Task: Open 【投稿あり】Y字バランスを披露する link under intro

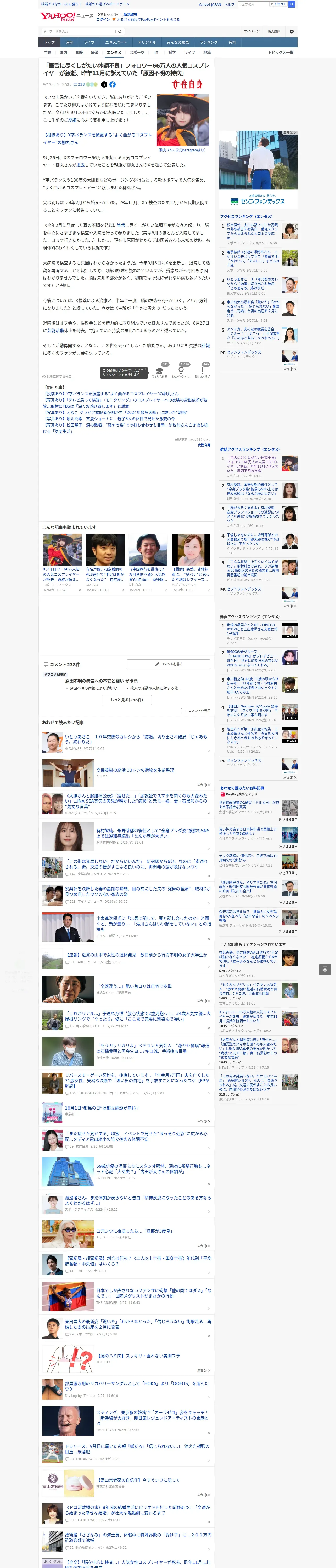Action: coord(98,139)
